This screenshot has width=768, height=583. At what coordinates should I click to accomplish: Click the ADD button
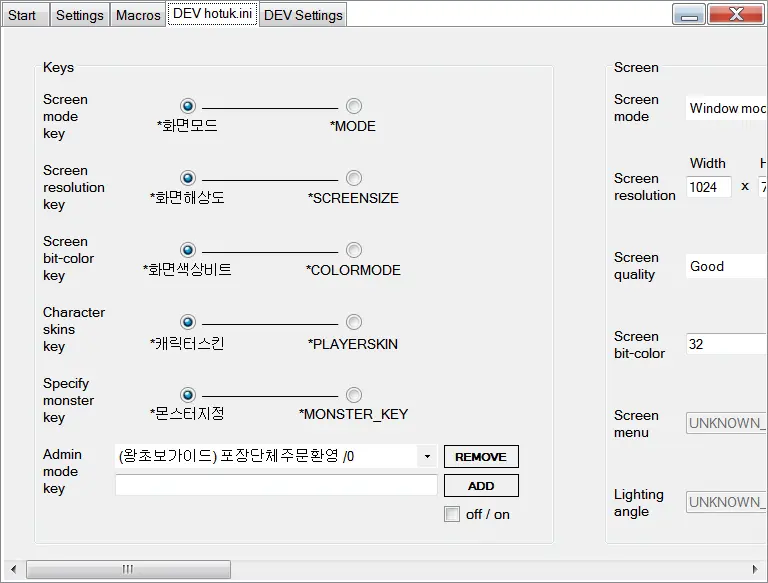(x=481, y=486)
